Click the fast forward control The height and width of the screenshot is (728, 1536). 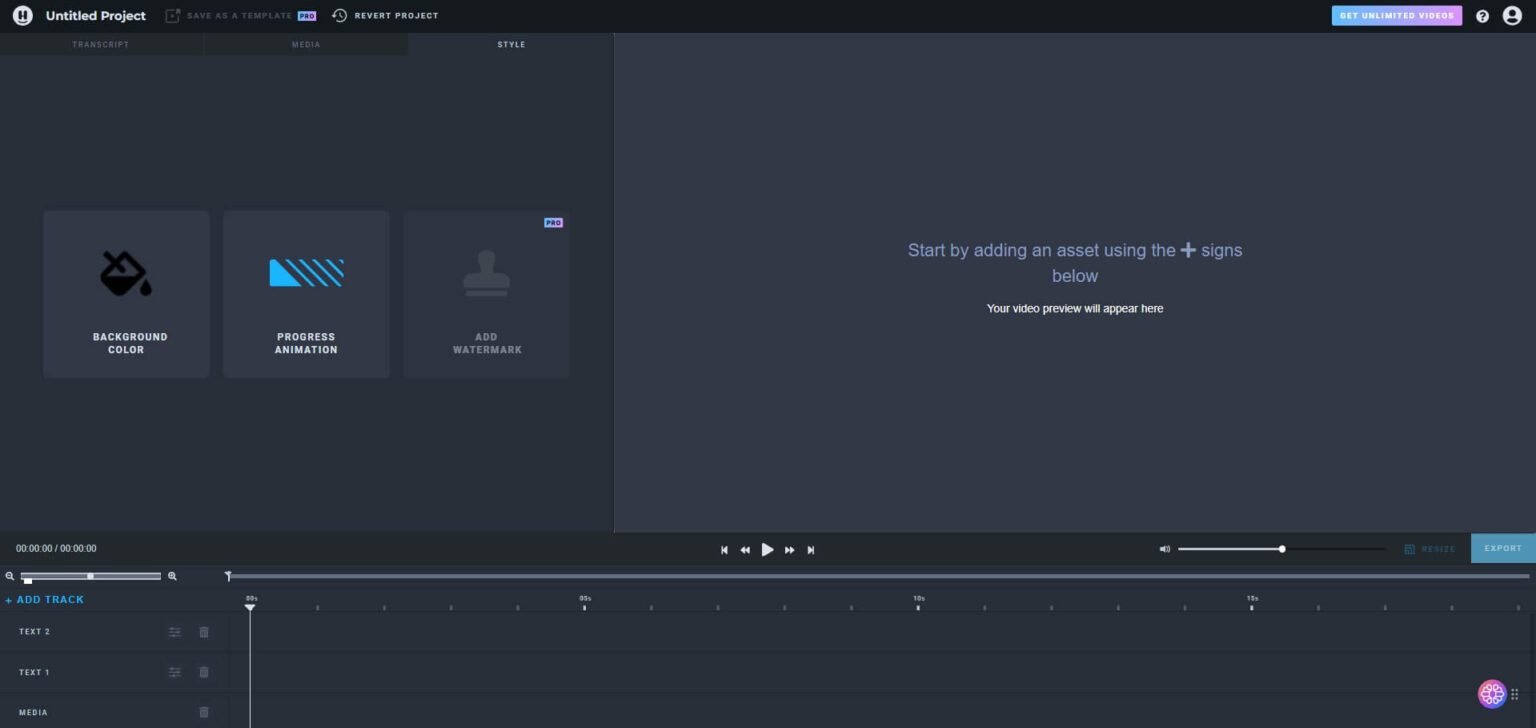click(790, 550)
